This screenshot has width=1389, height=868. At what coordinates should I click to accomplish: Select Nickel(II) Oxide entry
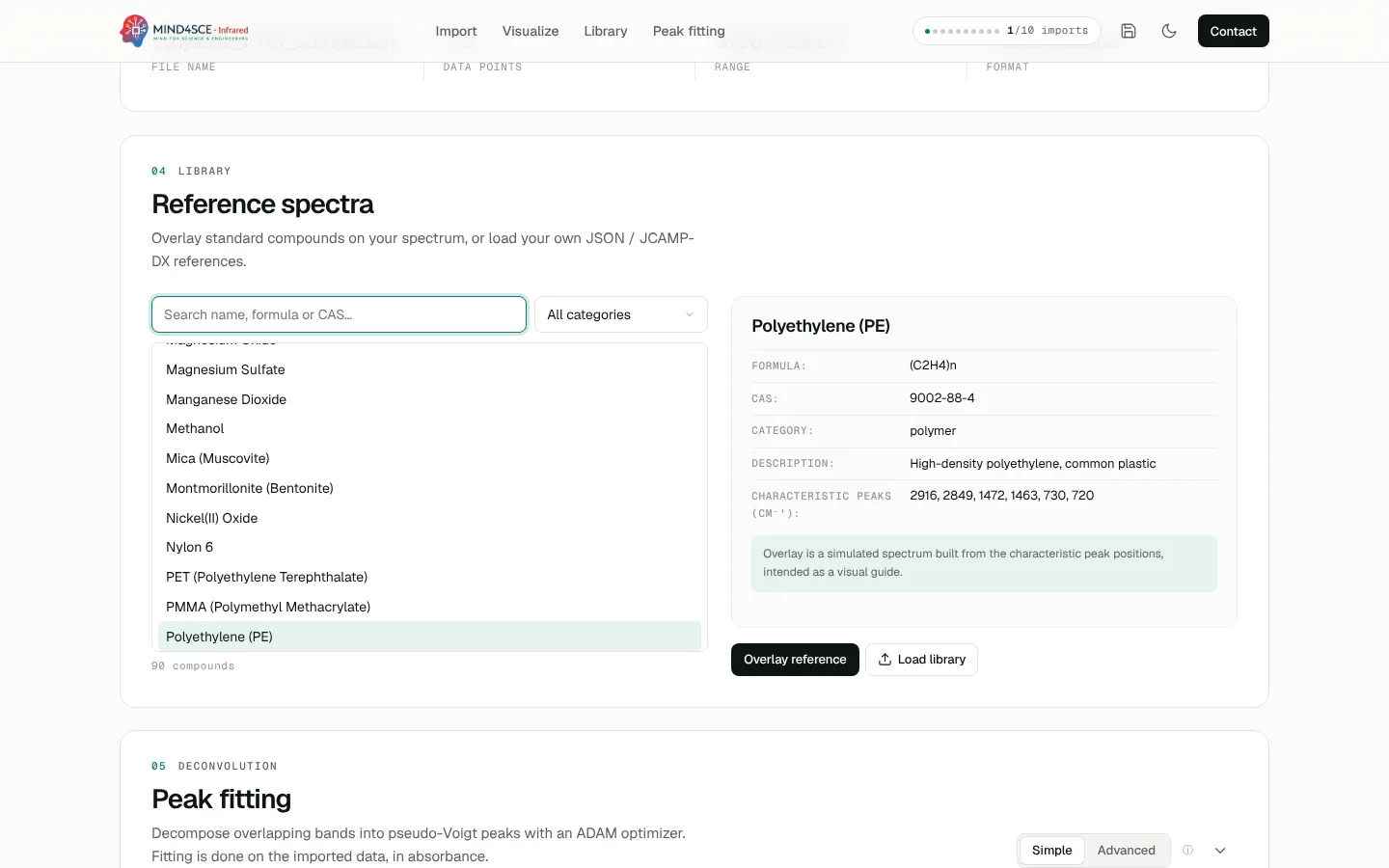[x=429, y=518]
